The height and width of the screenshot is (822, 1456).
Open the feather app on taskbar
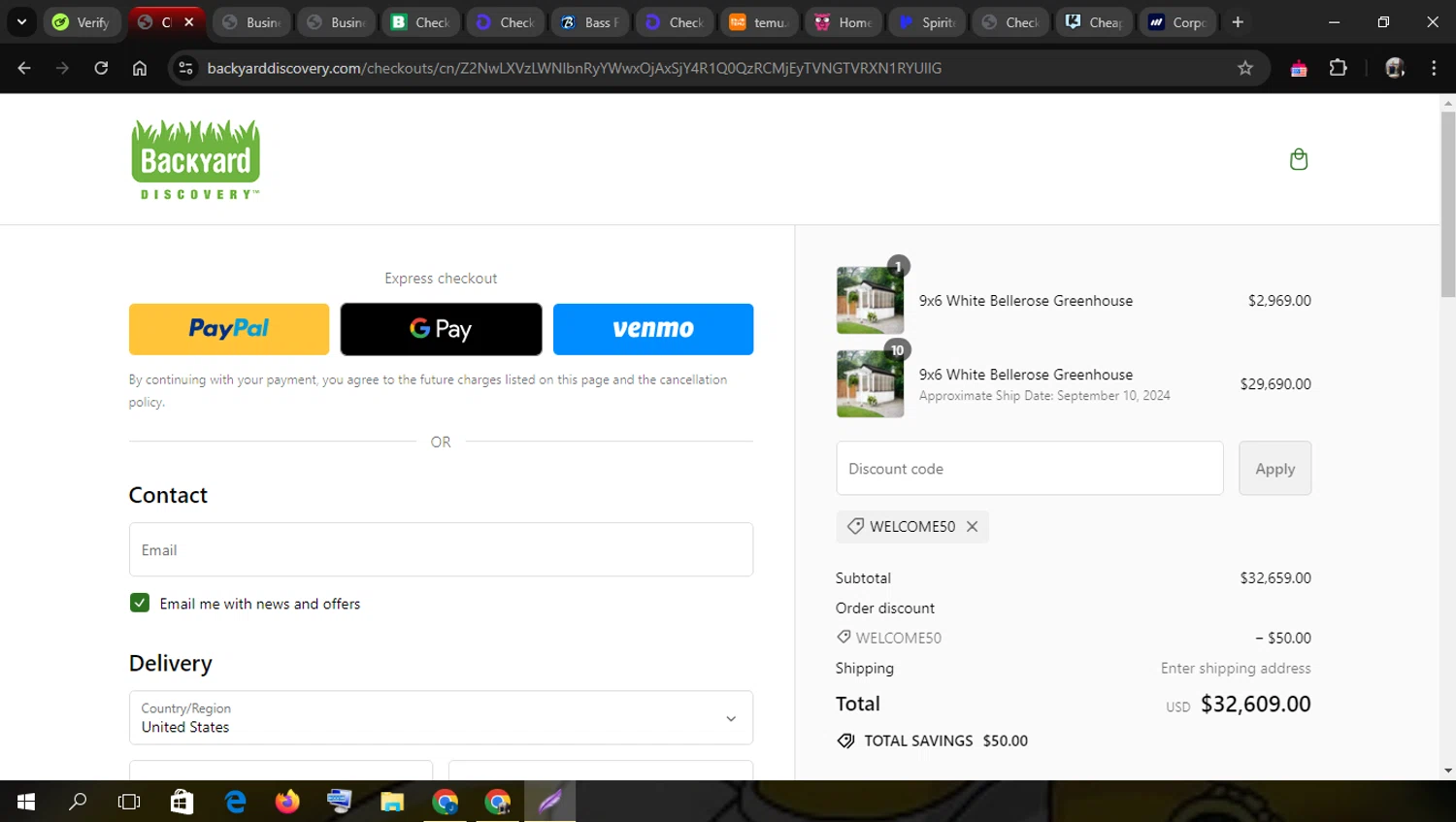(549, 802)
